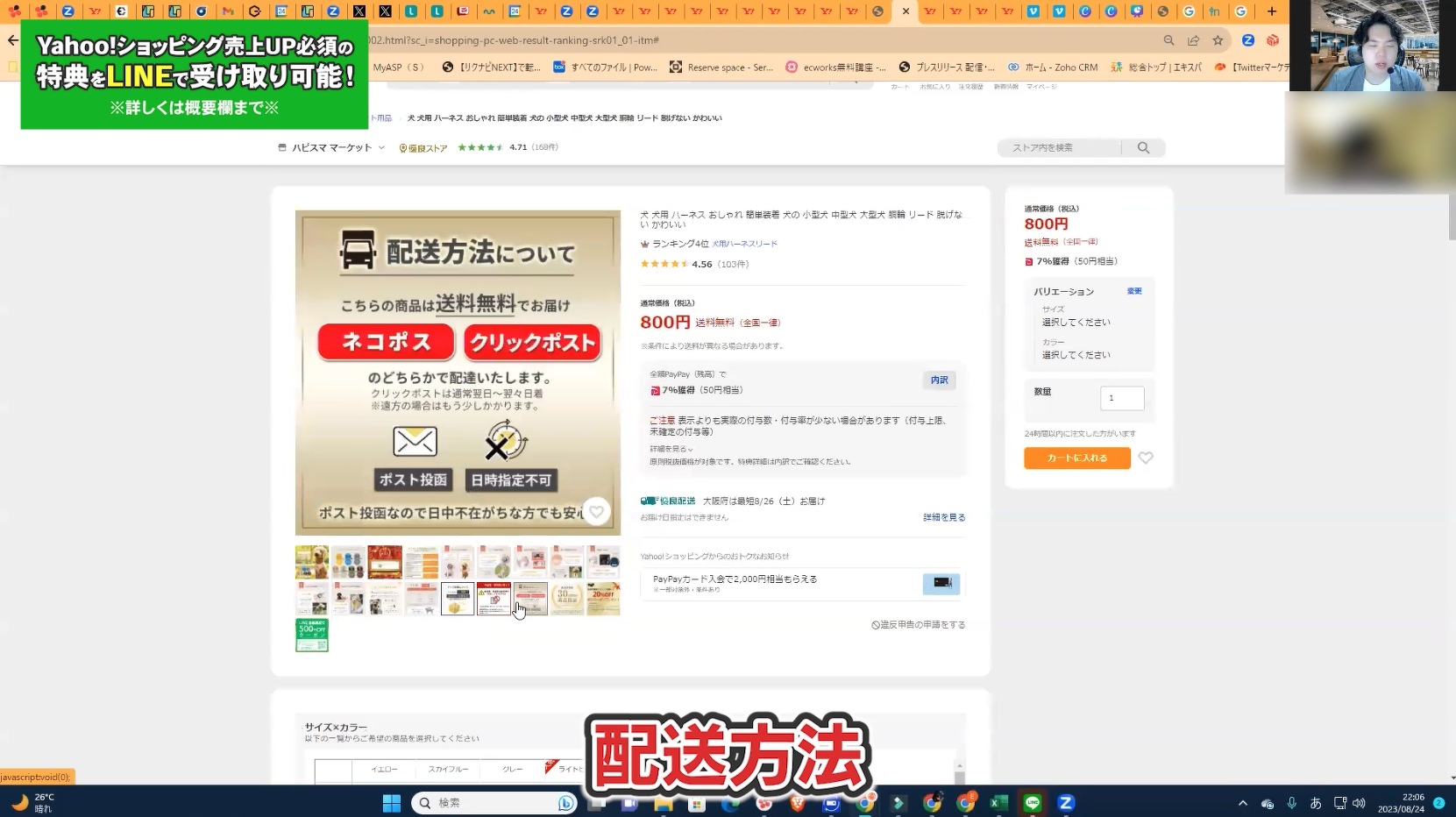
Task: Select the イエロー color column header
Action: [x=383, y=769]
